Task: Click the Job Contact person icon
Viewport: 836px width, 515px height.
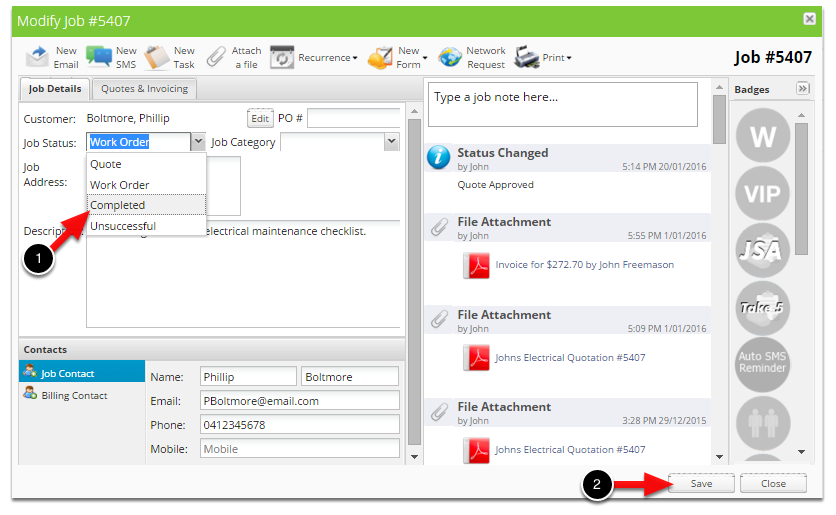Action: click(30, 371)
